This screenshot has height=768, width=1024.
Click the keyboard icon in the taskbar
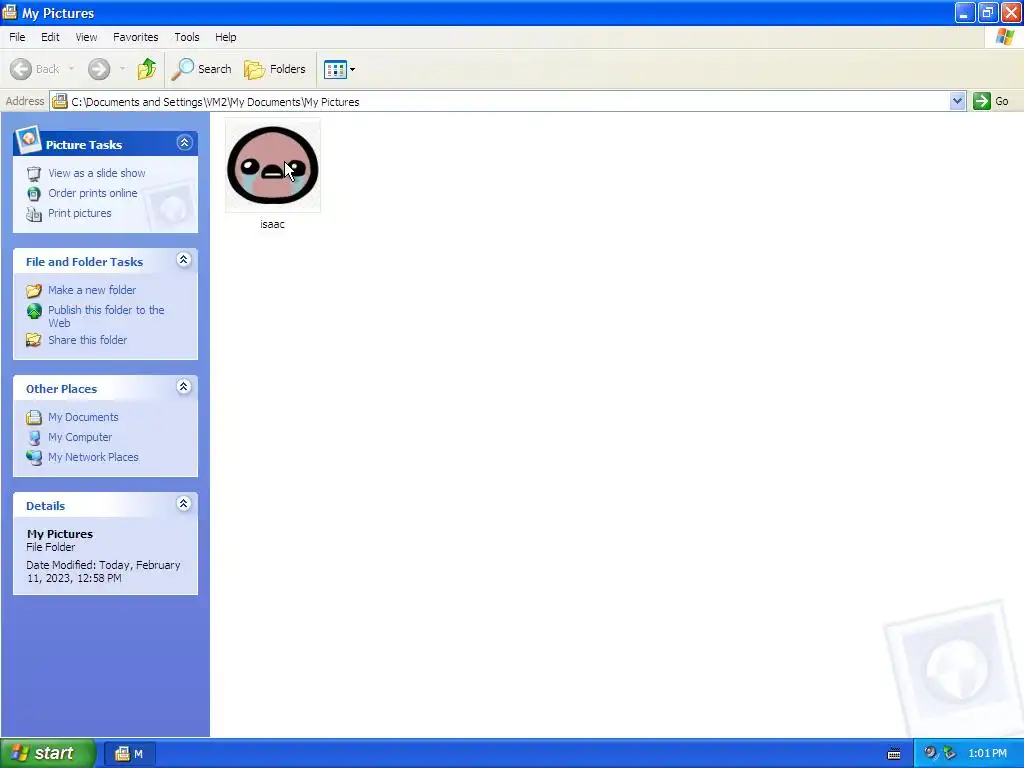click(894, 754)
